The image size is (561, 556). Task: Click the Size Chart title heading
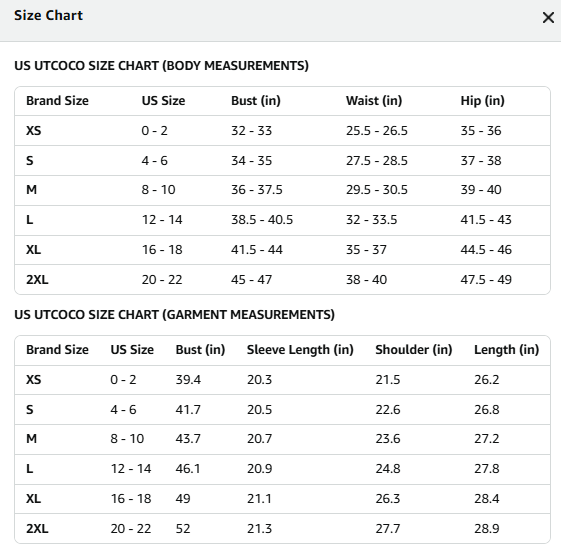[x=48, y=16]
